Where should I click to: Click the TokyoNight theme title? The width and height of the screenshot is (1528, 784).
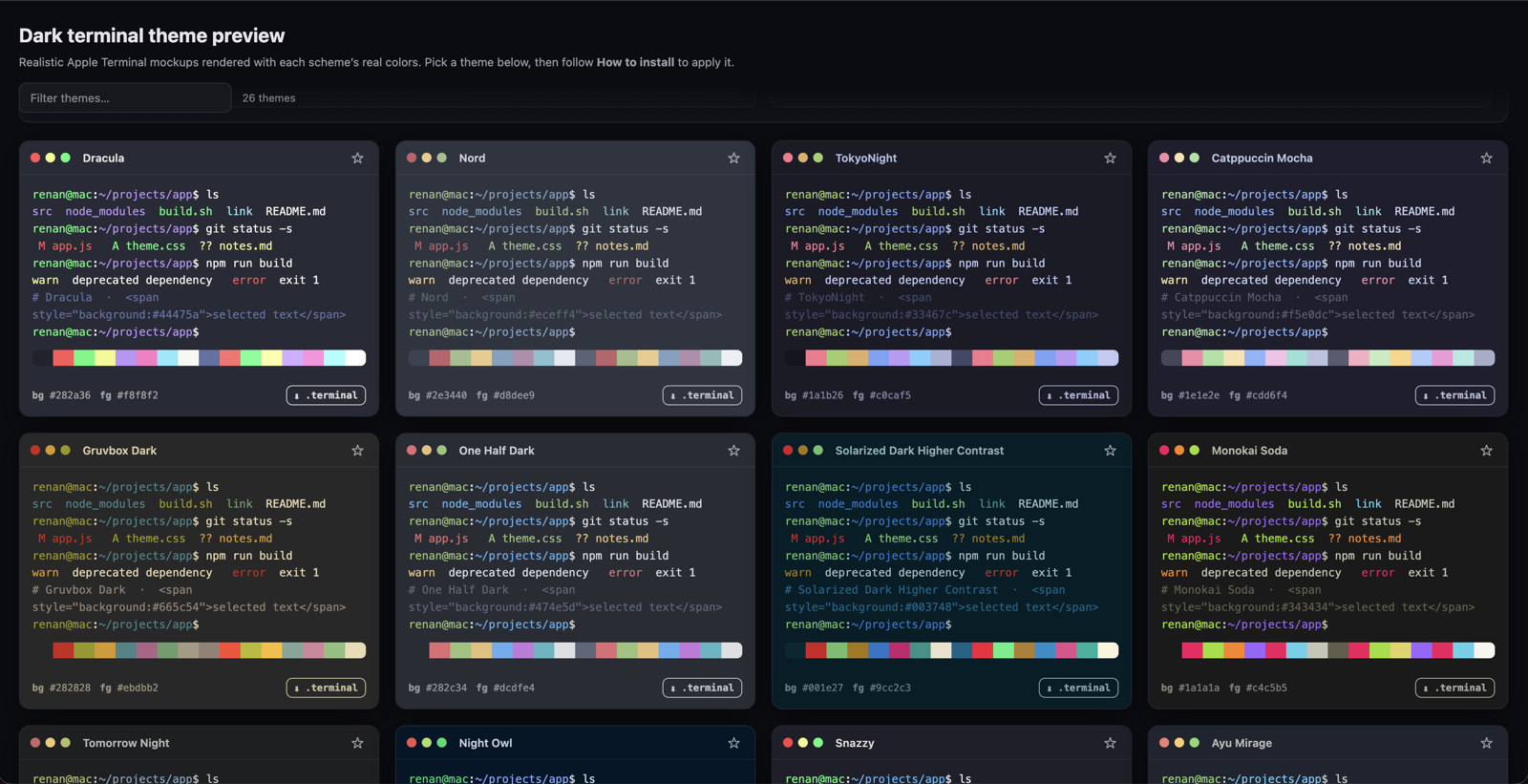tap(866, 158)
